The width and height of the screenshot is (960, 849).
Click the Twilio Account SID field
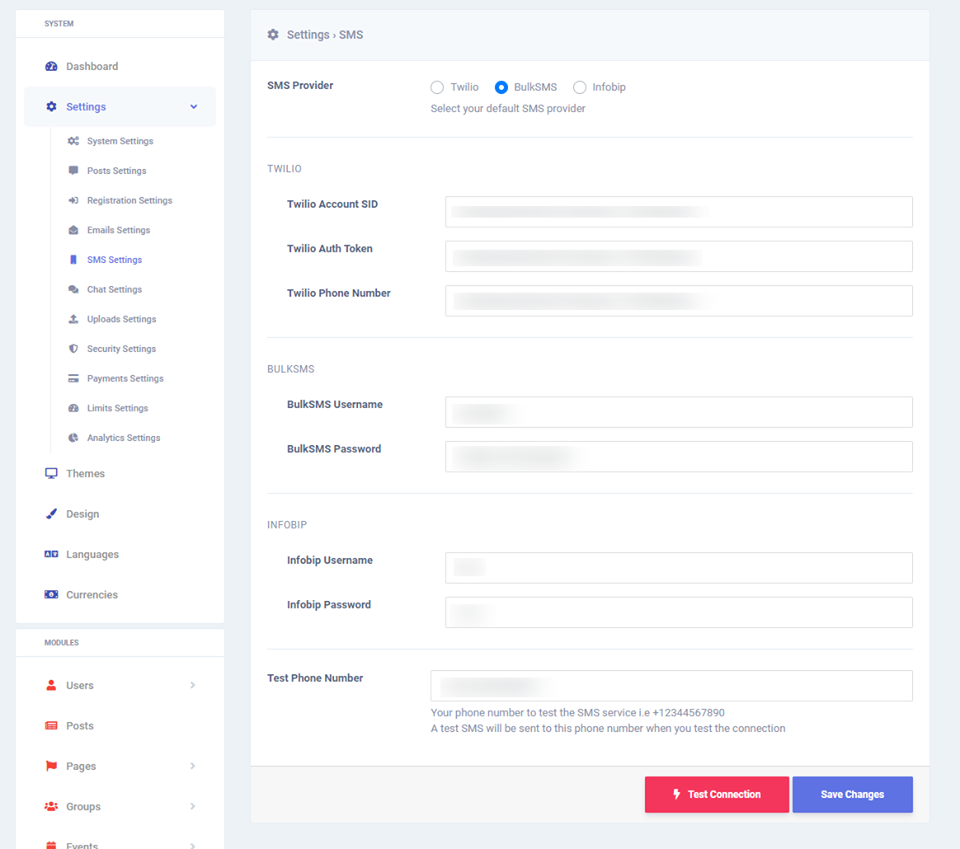coord(678,212)
